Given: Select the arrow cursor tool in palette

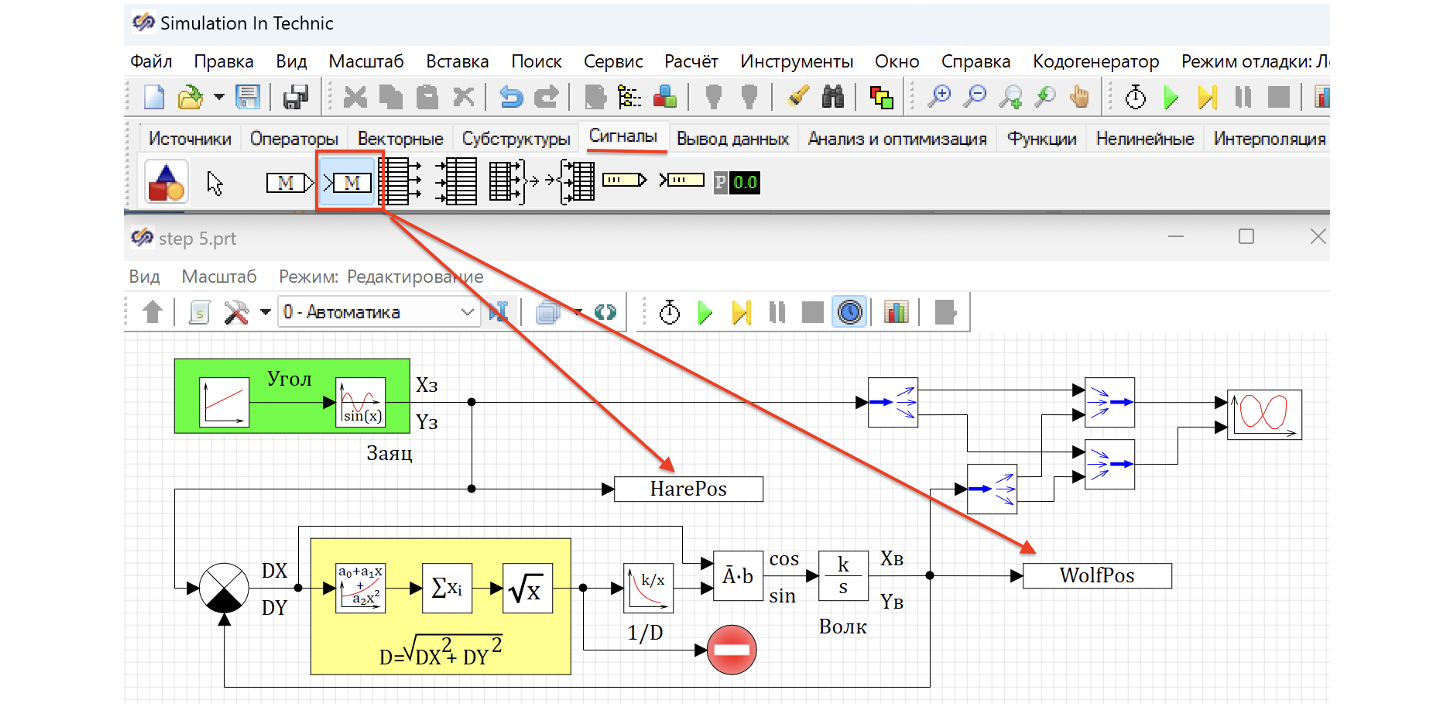Looking at the screenshot, I should (x=215, y=183).
